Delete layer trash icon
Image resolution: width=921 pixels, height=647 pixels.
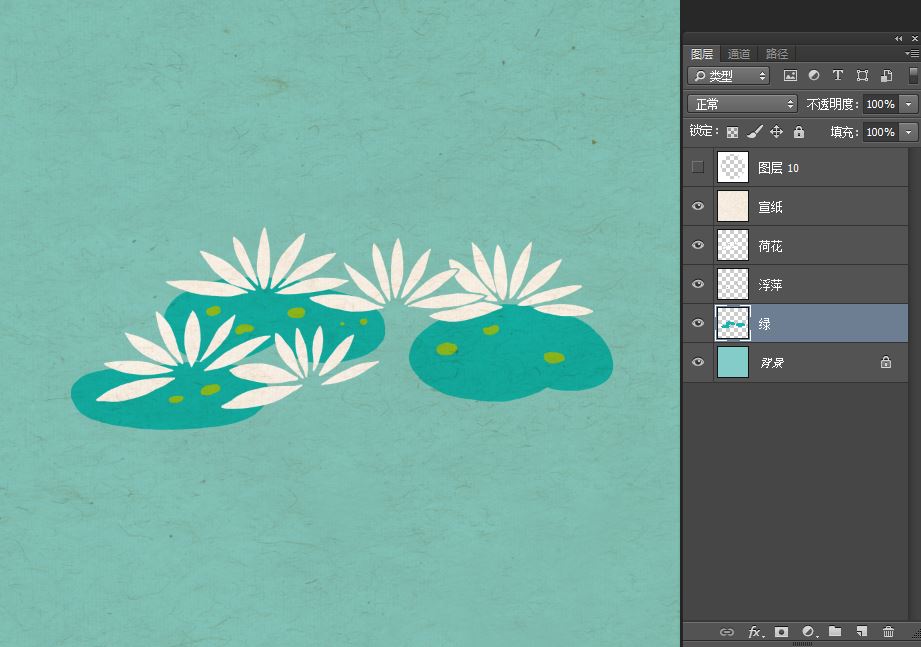tap(888, 632)
